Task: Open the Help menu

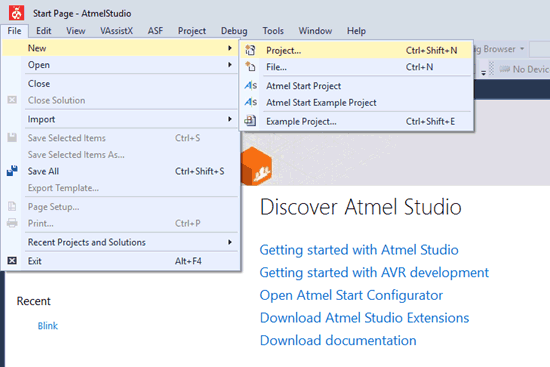Action: click(356, 31)
